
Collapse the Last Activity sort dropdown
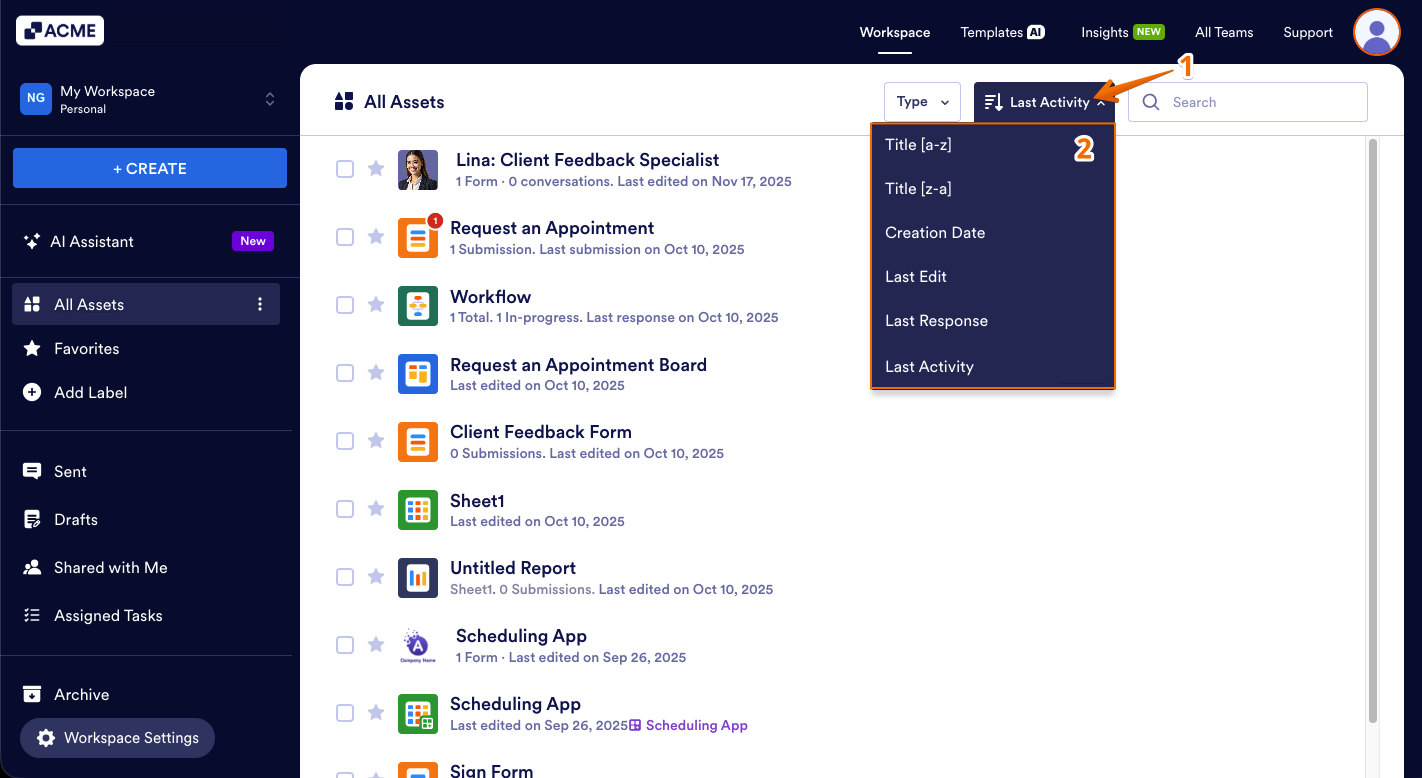click(1044, 101)
